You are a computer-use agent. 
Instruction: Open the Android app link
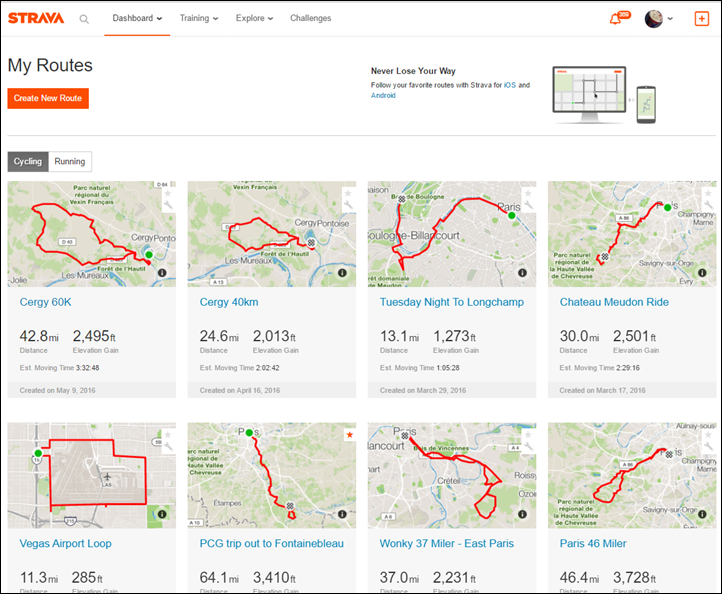pos(383,95)
